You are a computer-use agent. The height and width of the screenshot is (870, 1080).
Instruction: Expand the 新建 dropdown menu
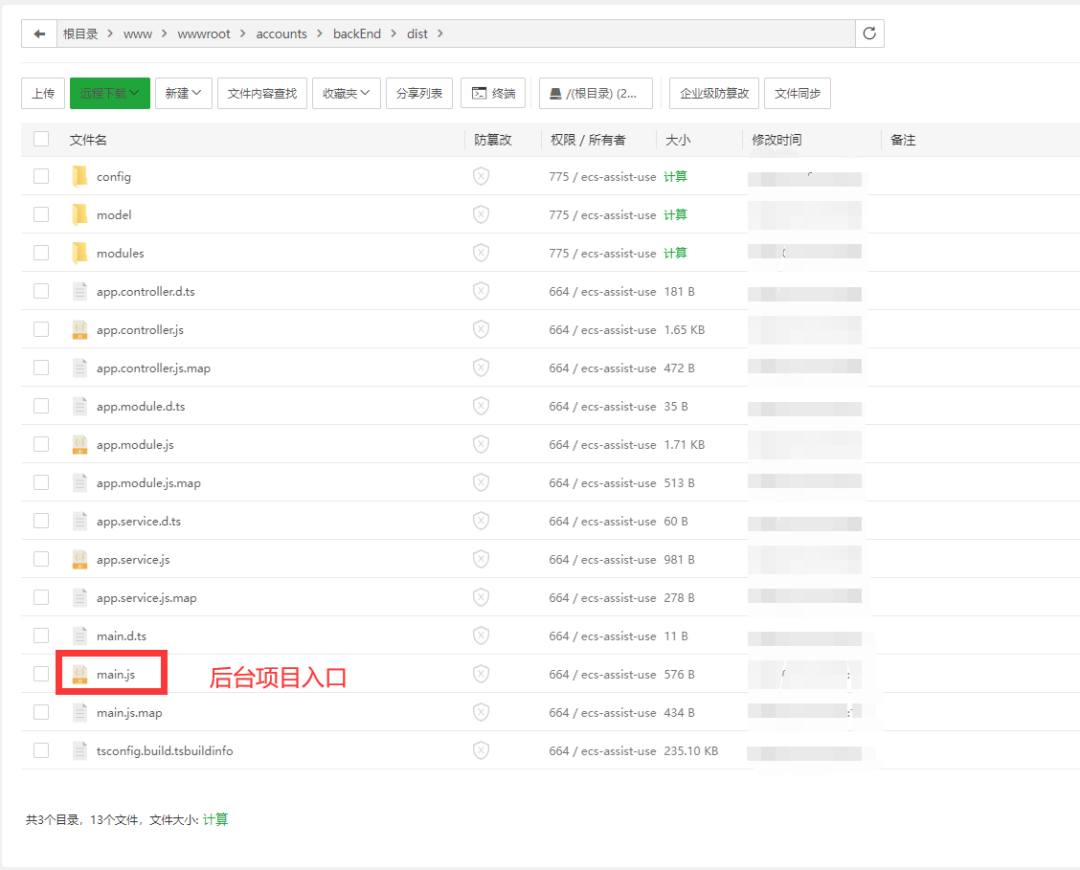pyautogui.click(x=183, y=93)
